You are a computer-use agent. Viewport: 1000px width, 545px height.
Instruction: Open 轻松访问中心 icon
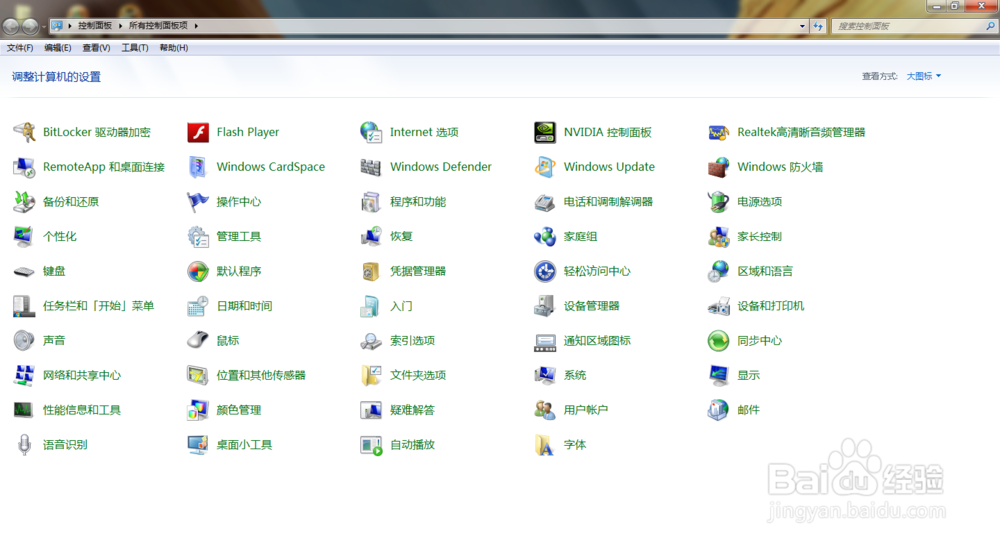(545, 271)
